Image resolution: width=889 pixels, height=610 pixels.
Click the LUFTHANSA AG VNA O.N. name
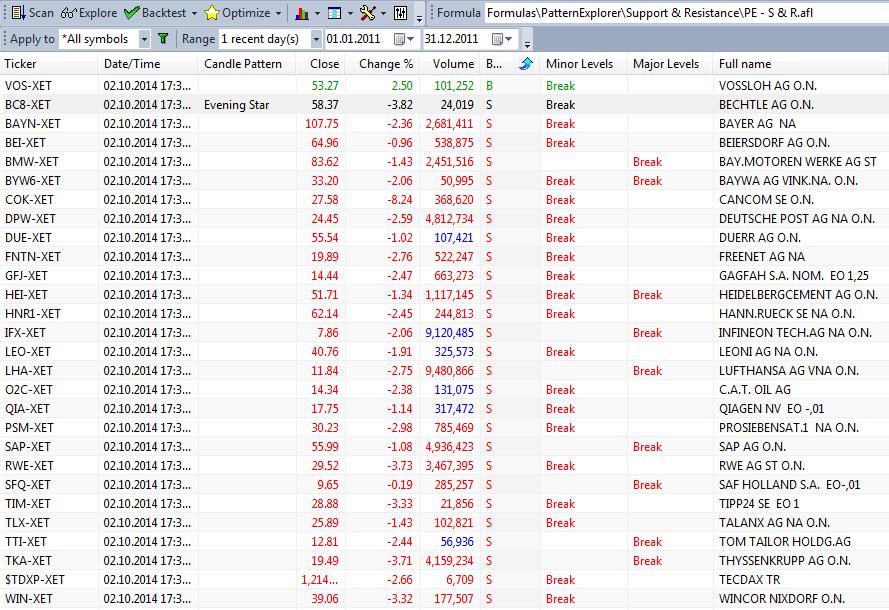coord(789,371)
